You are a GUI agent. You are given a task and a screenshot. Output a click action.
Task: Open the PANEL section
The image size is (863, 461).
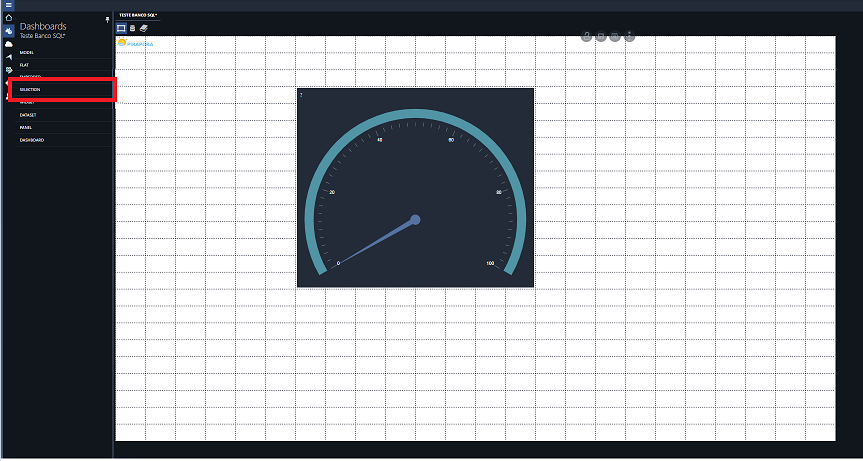(26, 127)
